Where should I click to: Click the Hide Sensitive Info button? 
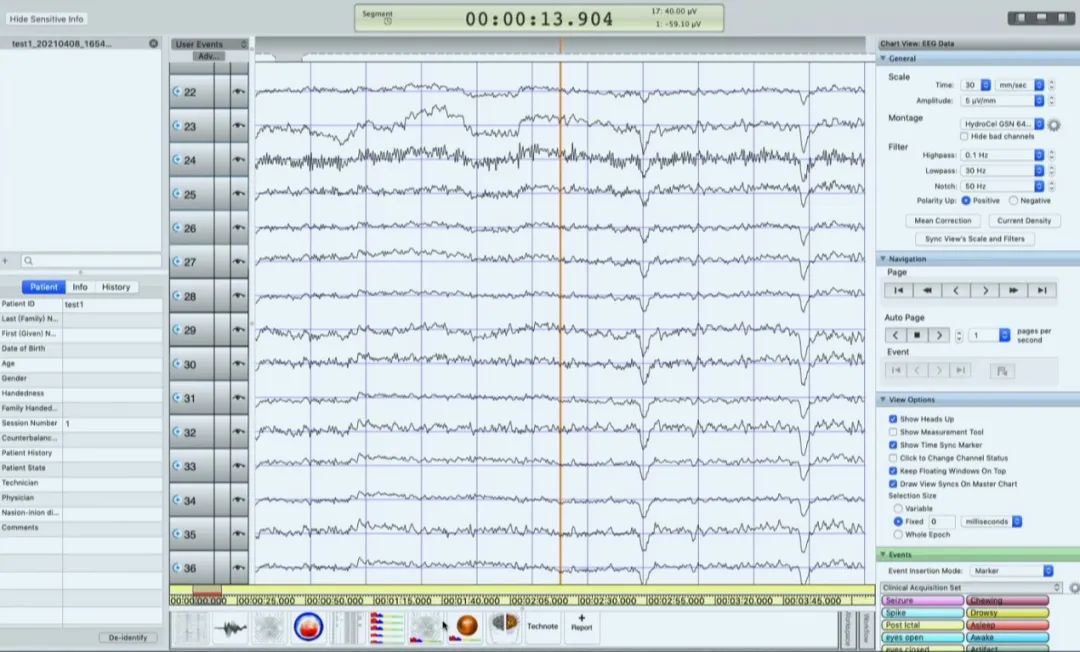(x=47, y=19)
